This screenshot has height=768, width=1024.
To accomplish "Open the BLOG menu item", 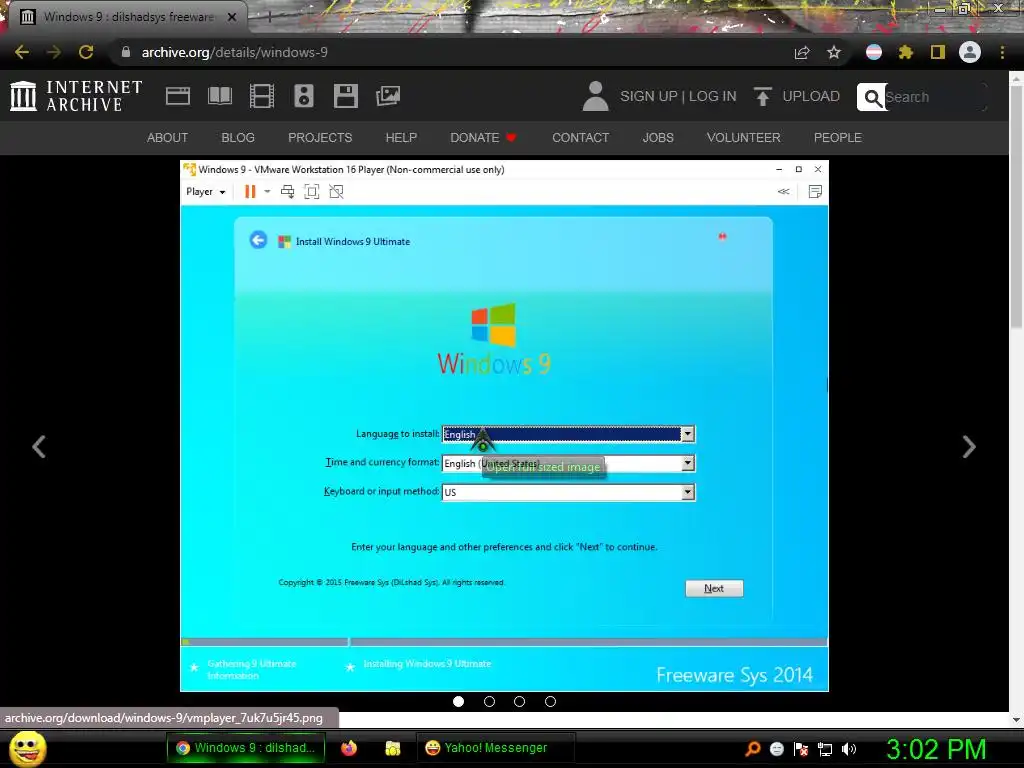I will (x=238, y=138).
